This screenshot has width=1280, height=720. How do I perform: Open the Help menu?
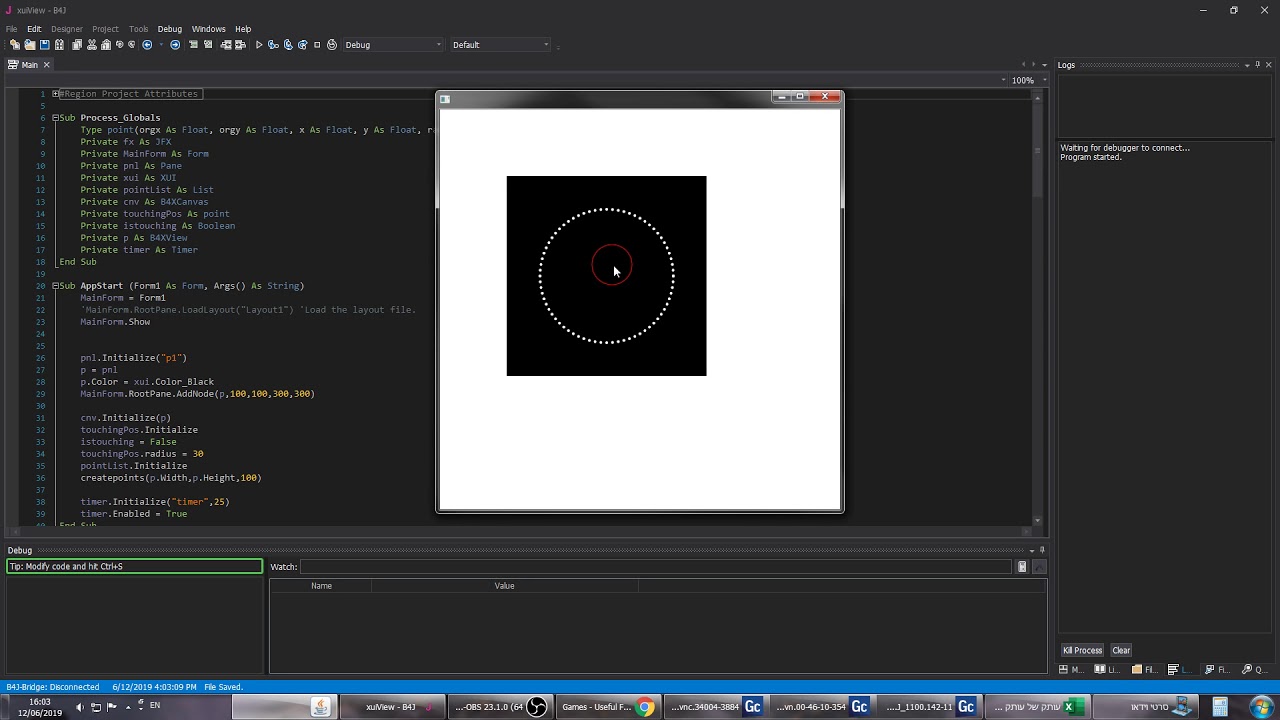tap(243, 29)
